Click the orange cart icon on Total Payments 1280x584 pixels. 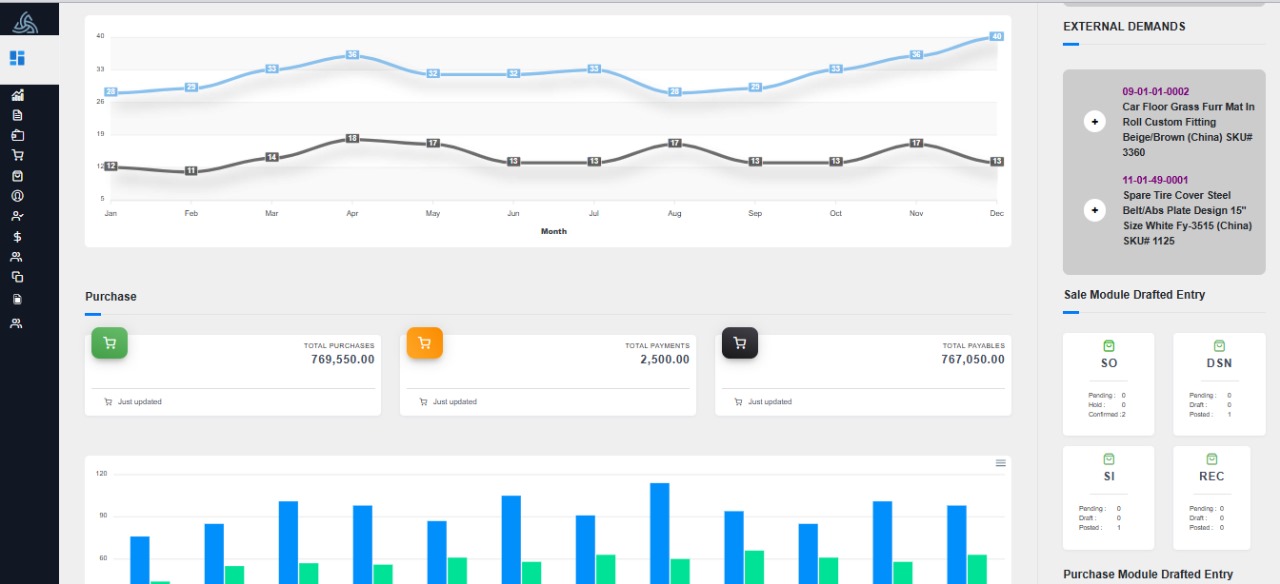click(424, 343)
